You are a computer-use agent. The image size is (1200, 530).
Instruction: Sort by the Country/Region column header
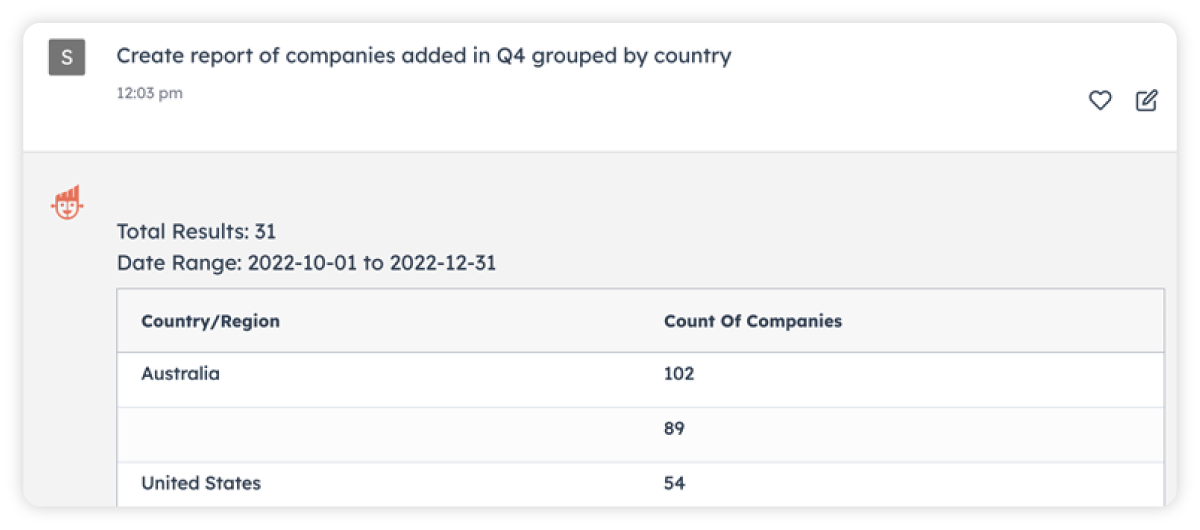click(x=210, y=321)
